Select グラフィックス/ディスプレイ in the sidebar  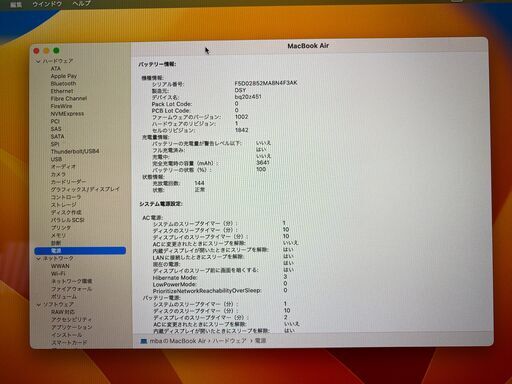[x=85, y=189]
